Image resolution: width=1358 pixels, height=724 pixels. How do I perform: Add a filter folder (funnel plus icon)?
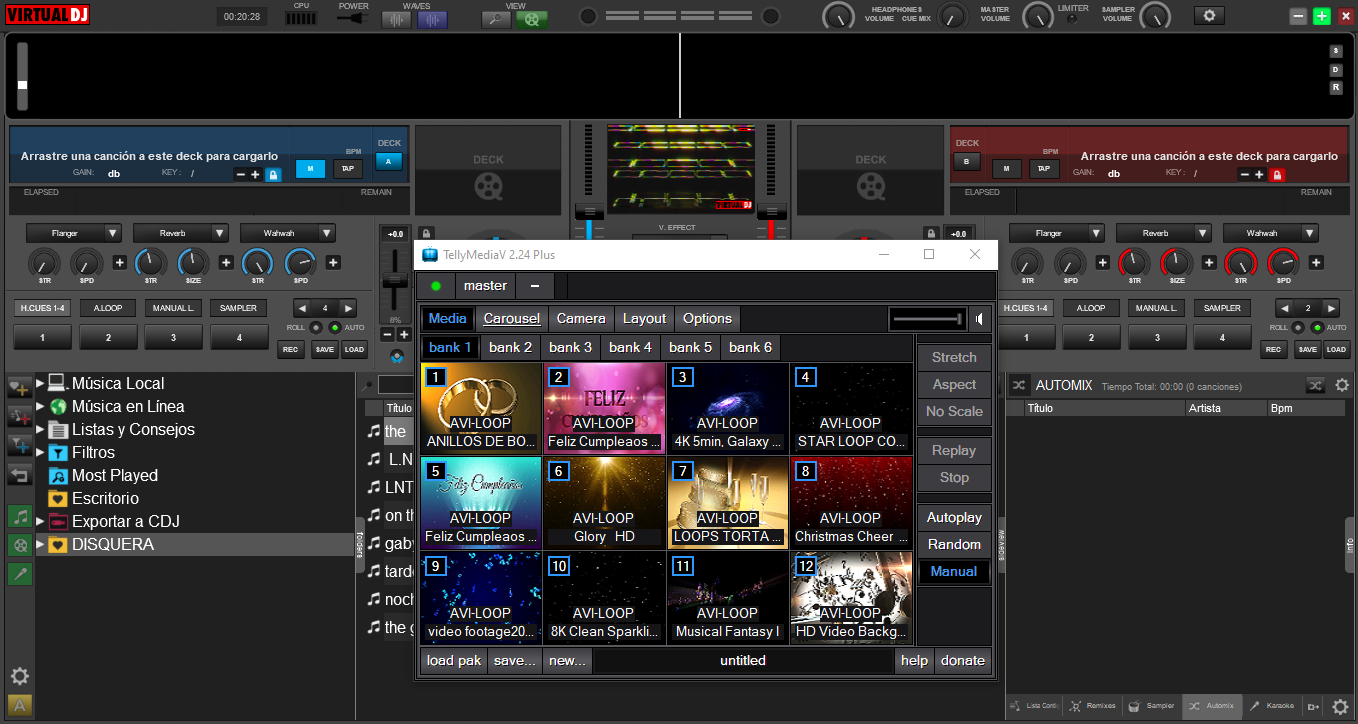click(x=20, y=445)
